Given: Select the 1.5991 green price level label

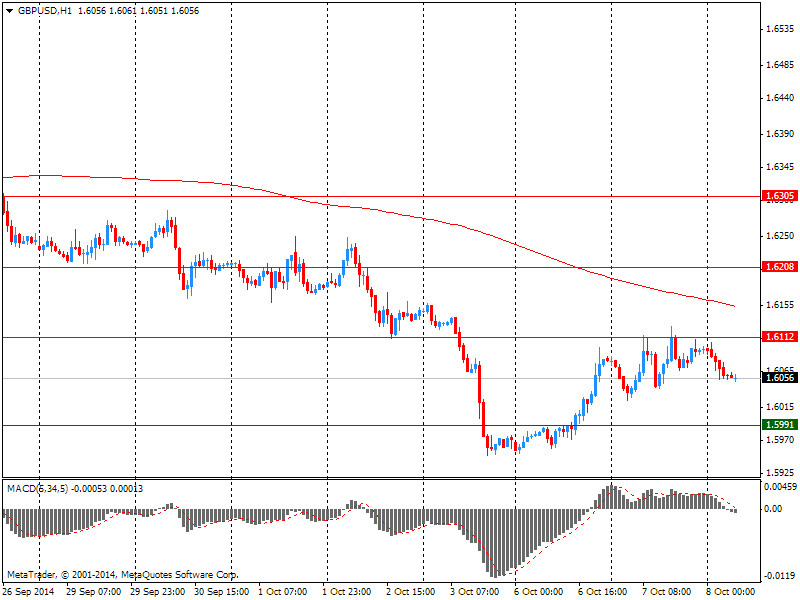Looking at the screenshot, I should [780, 425].
